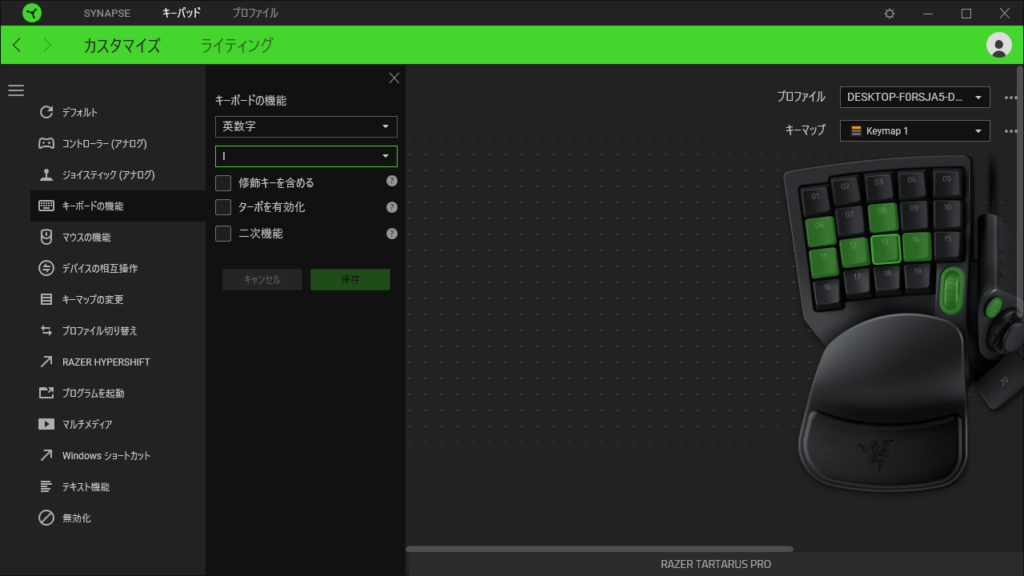Toggle the hamburger sidebar menu
The width and height of the screenshot is (1024, 576).
[16, 90]
